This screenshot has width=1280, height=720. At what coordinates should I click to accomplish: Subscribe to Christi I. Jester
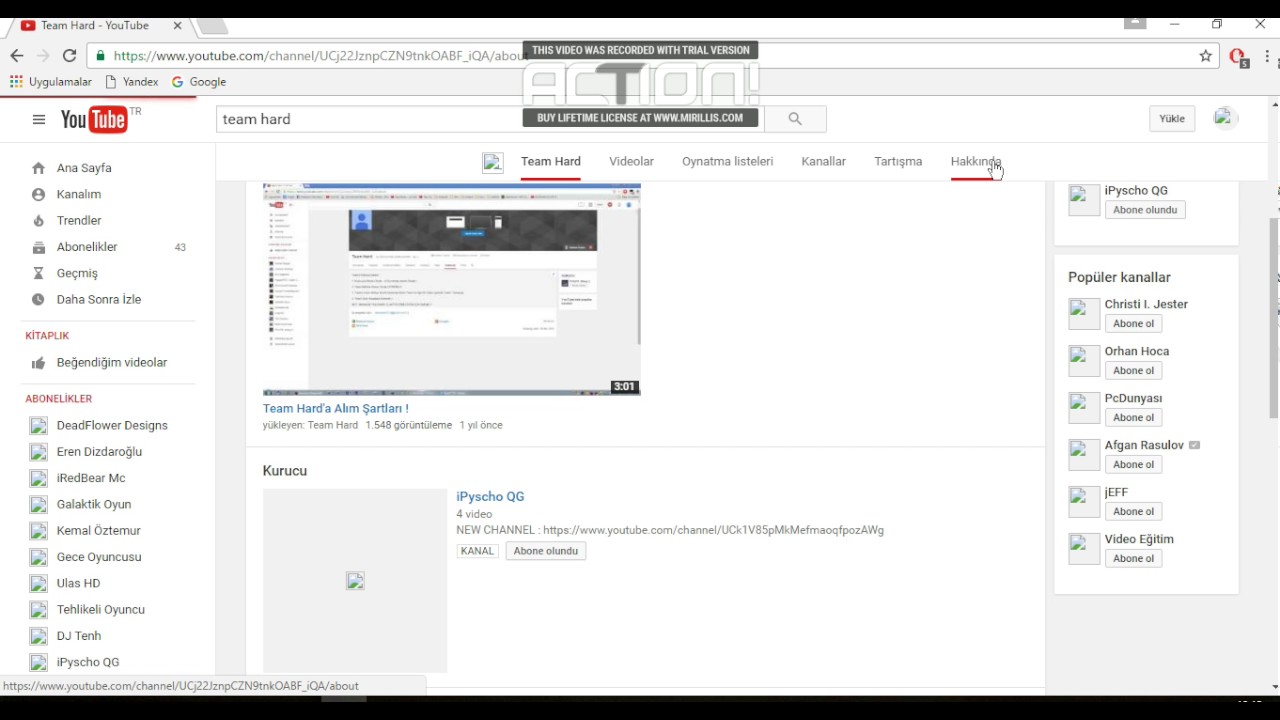click(1133, 323)
